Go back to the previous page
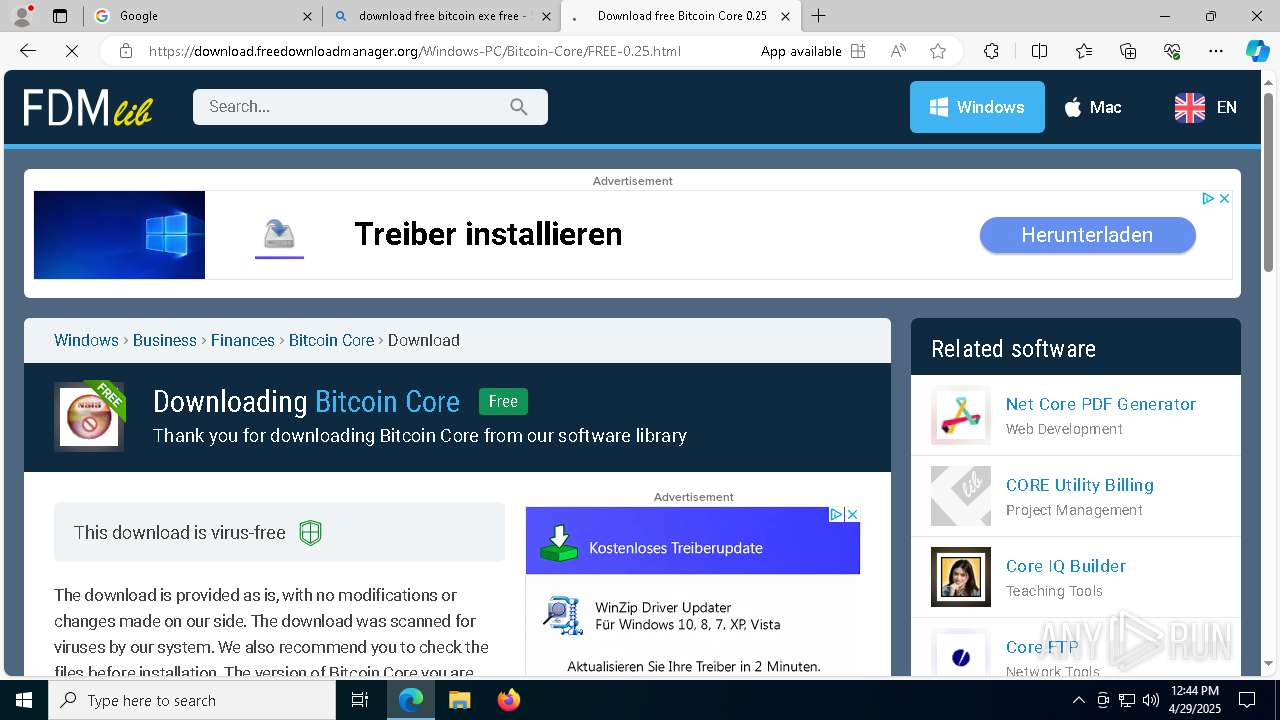 (x=28, y=51)
